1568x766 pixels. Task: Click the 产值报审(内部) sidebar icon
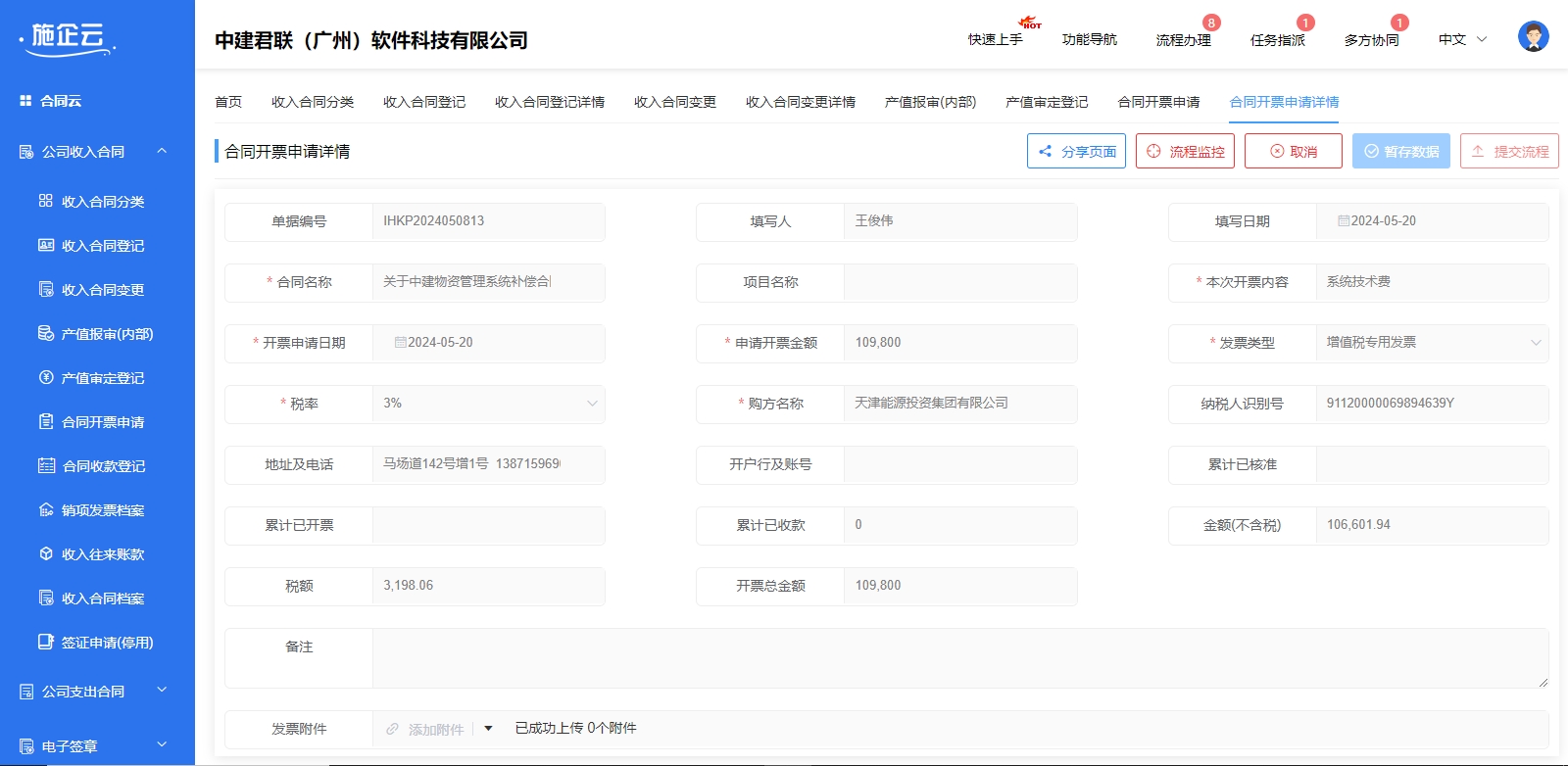click(46, 333)
